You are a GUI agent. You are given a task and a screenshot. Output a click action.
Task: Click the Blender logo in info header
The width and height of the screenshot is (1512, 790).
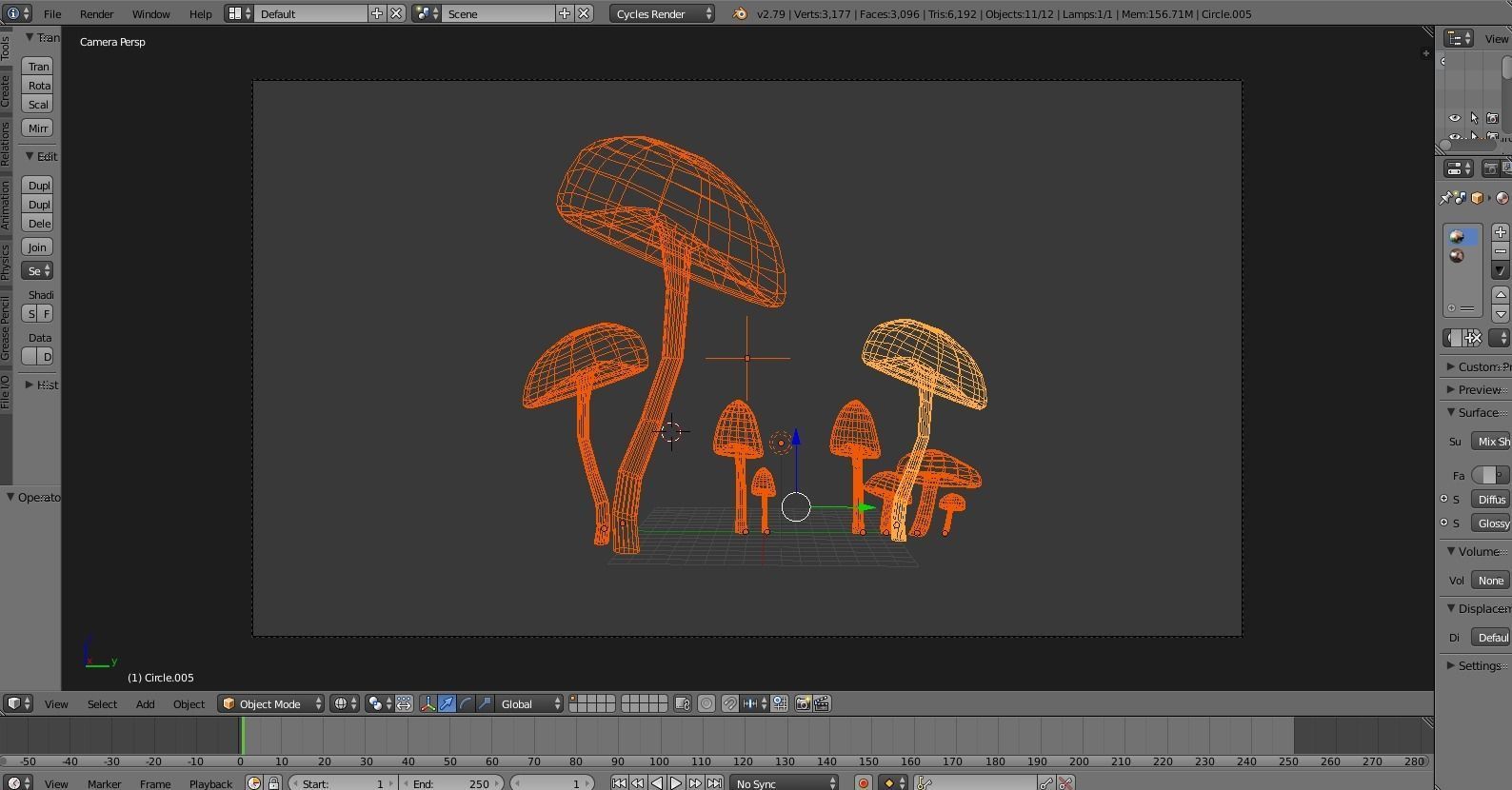[x=740, y=14]
